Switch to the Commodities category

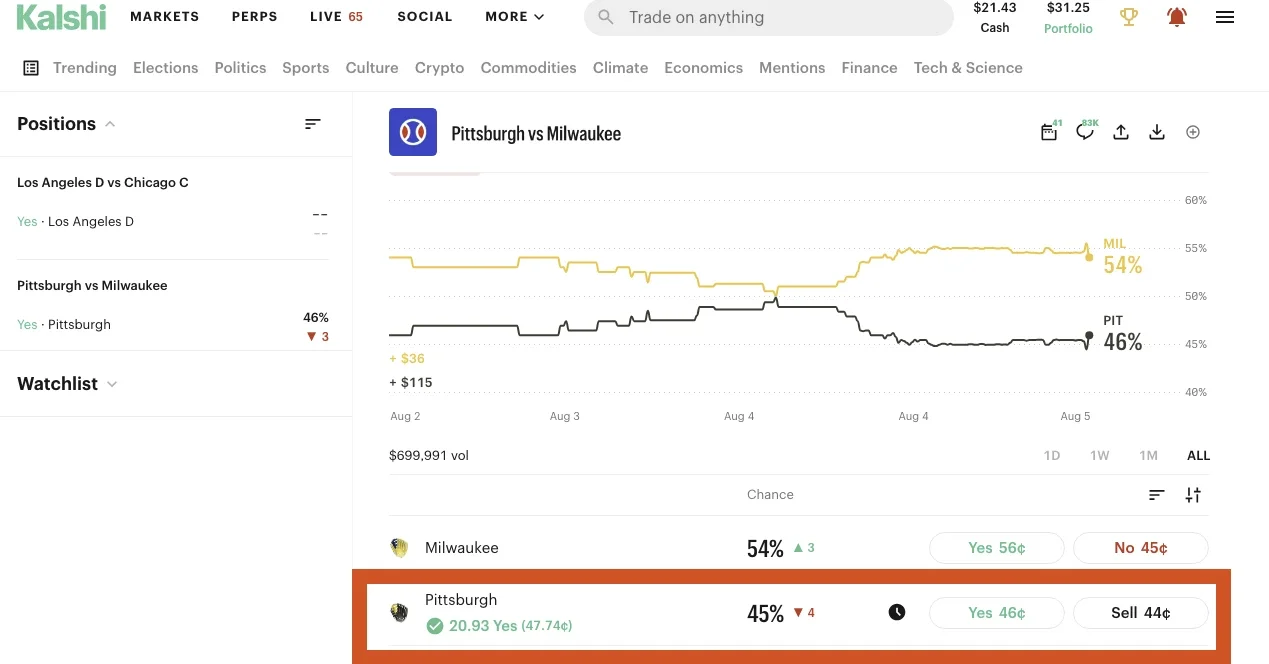(528, 68)
